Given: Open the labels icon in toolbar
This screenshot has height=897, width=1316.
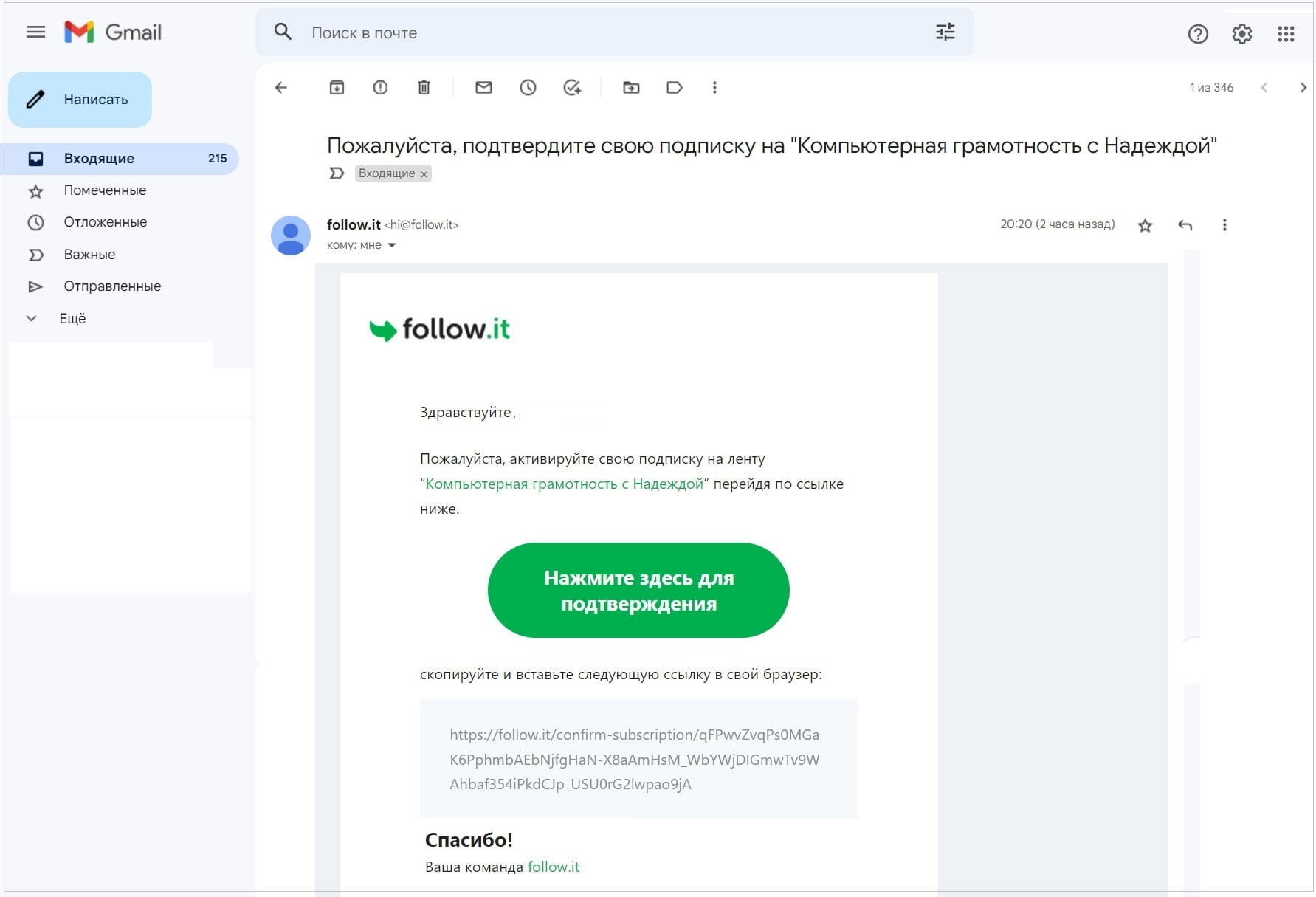Looking at the screenshot, I should coord(675,87).
